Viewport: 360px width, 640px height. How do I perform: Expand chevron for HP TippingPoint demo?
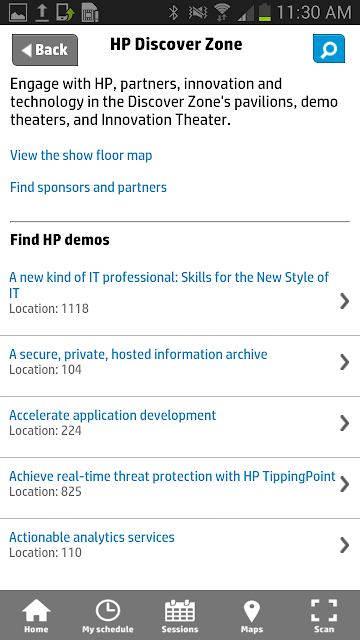[x=345, y=484]
